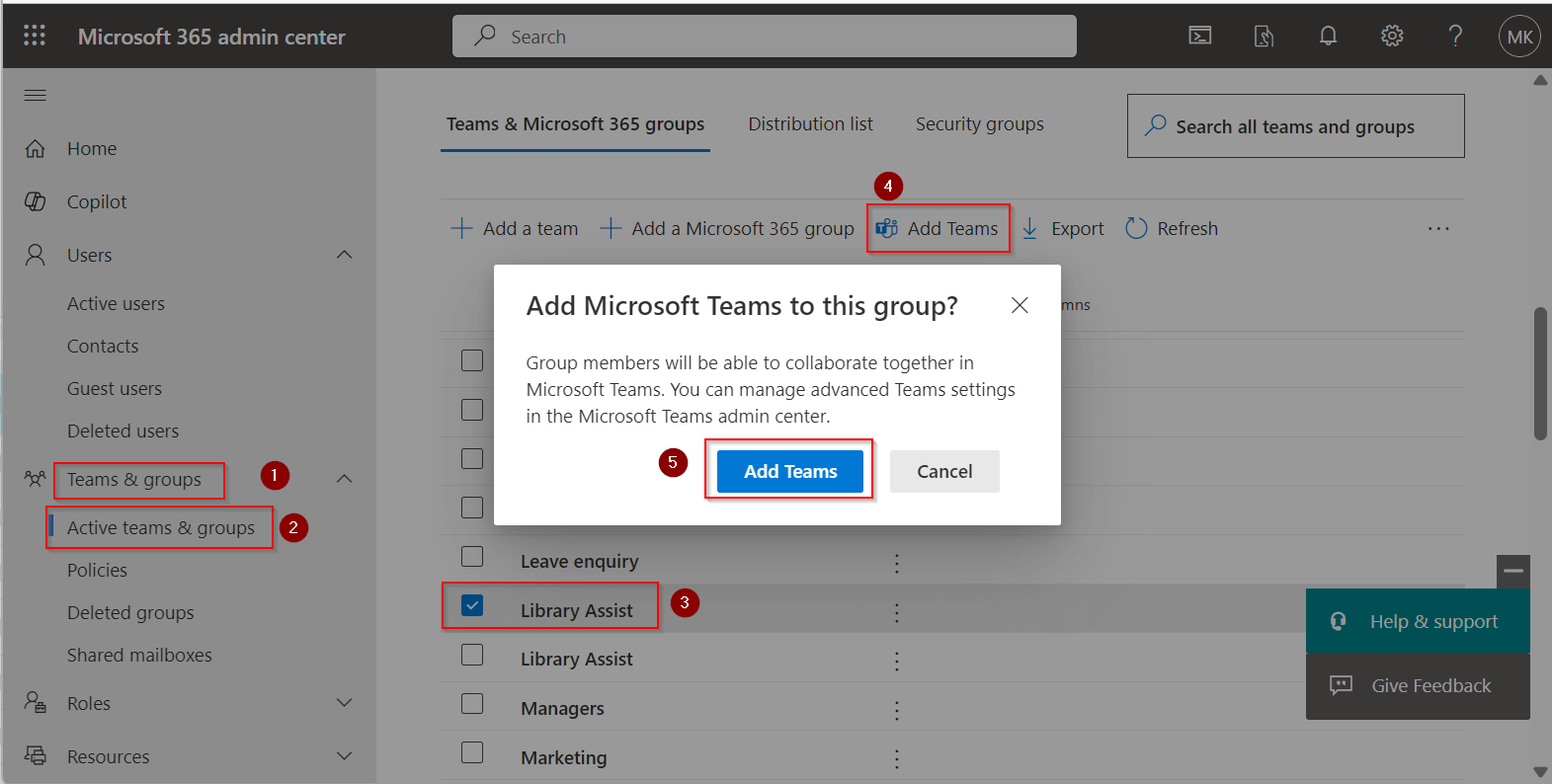
Task: Collapse navigation with the hamburger menu icon
Action: [x=36, y=95]
